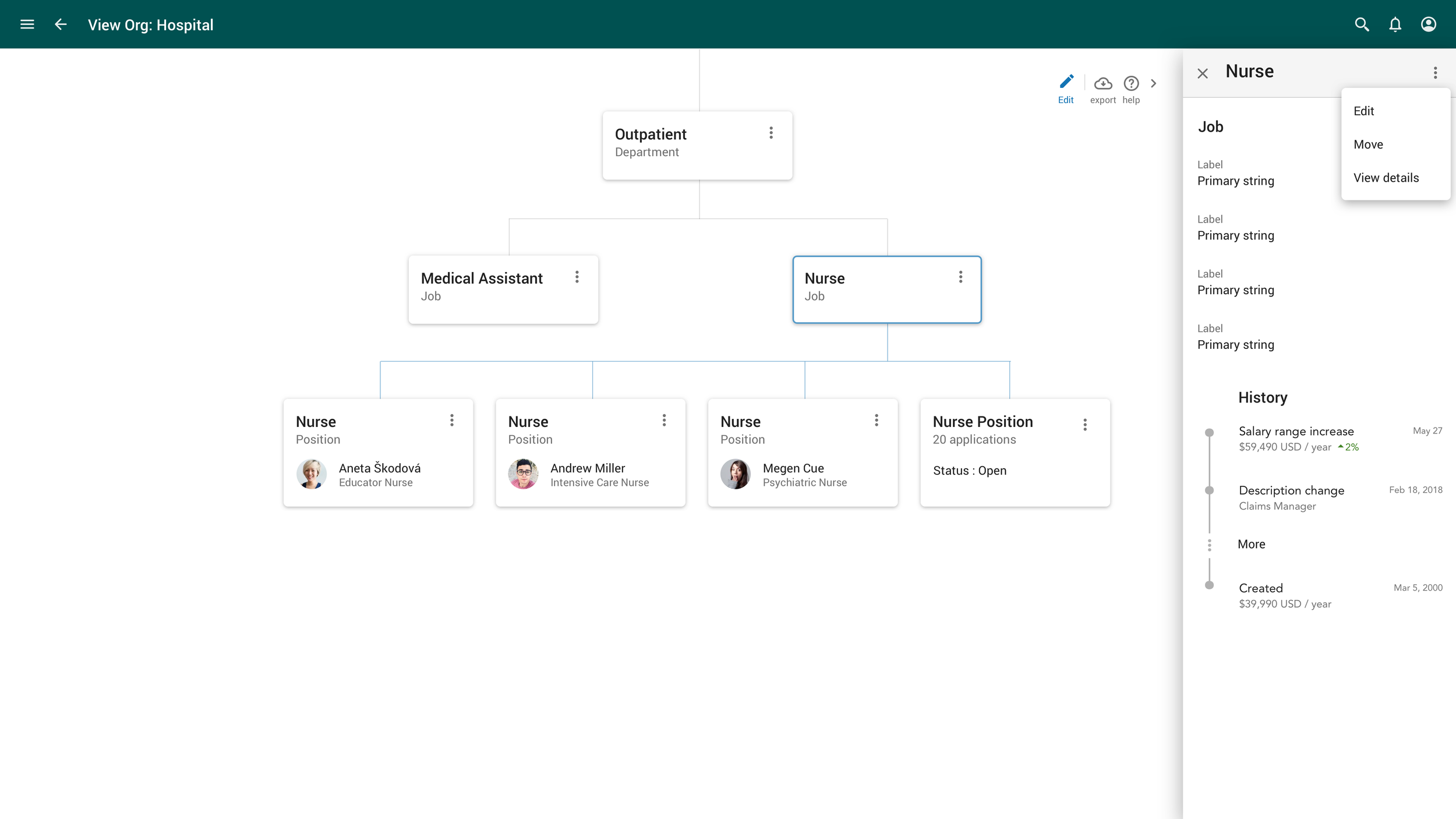
Task: Choose Edit in the dropdown menu
Action: [x=1363, y=111]
